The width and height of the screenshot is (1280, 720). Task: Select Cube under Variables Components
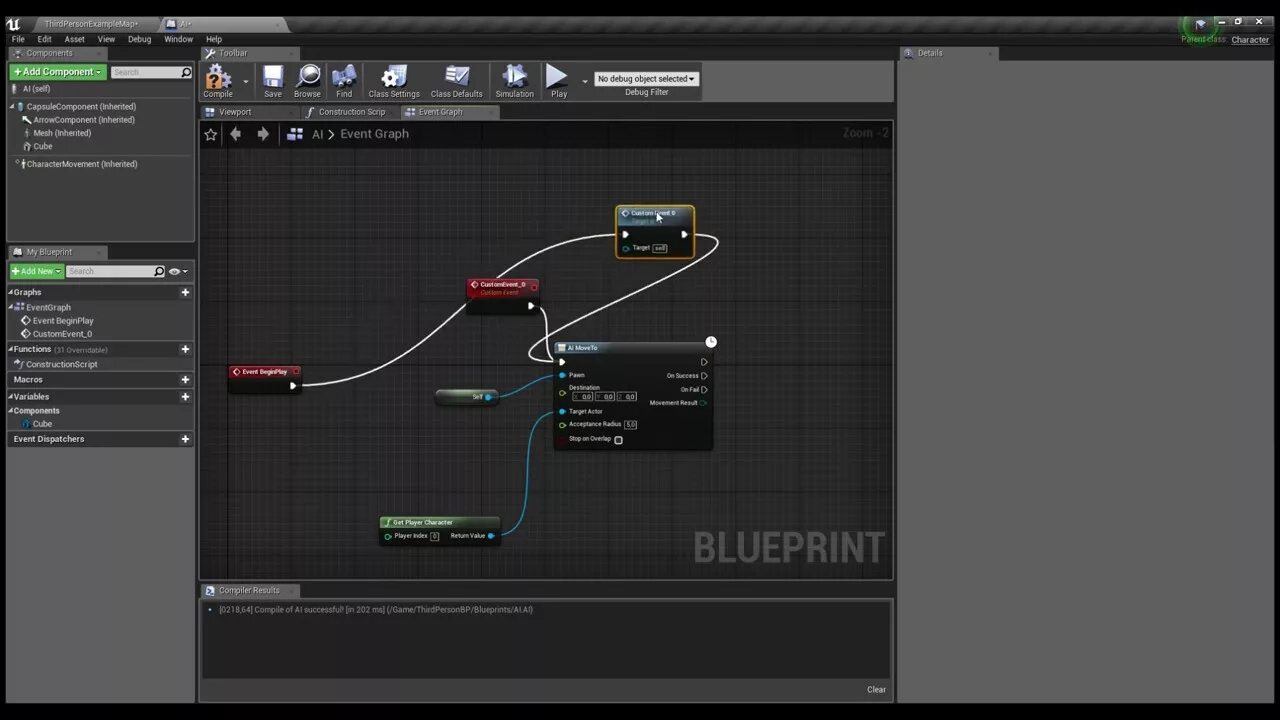tap(42, 424)
